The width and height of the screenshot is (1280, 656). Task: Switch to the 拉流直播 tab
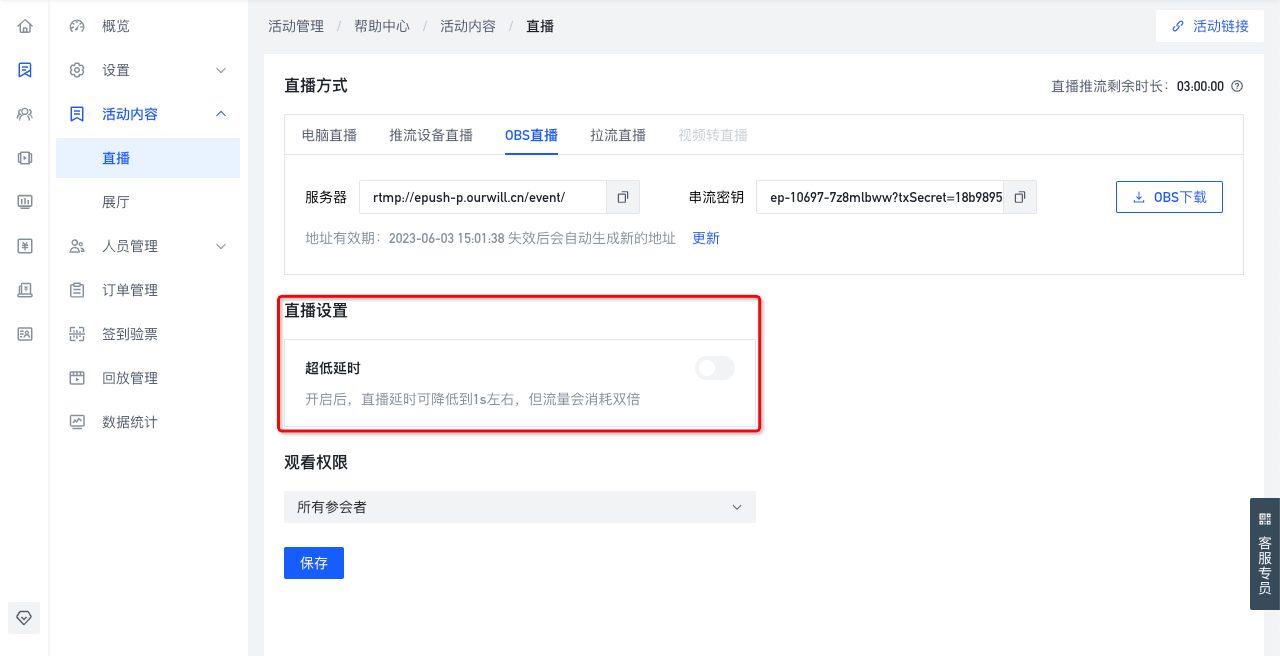[x=618, y=136]
